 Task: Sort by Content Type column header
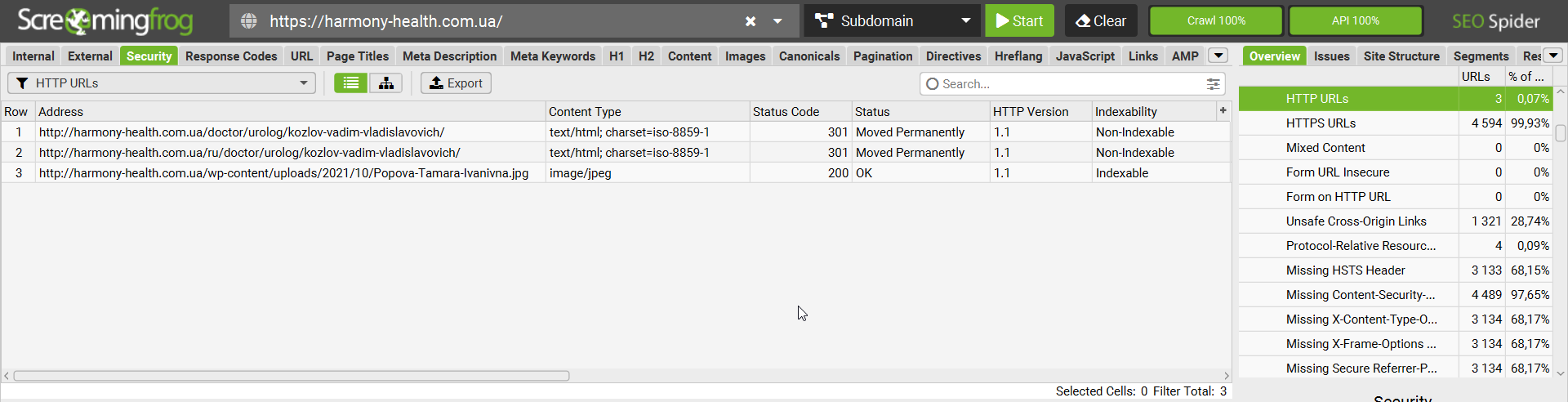(x=648, y=111)
